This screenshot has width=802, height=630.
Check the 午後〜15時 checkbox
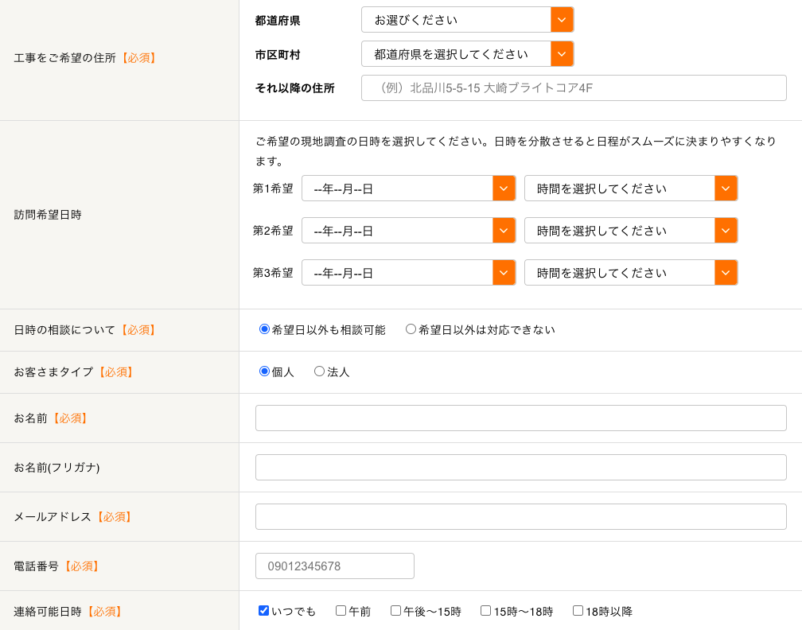[x=397, y=611]
